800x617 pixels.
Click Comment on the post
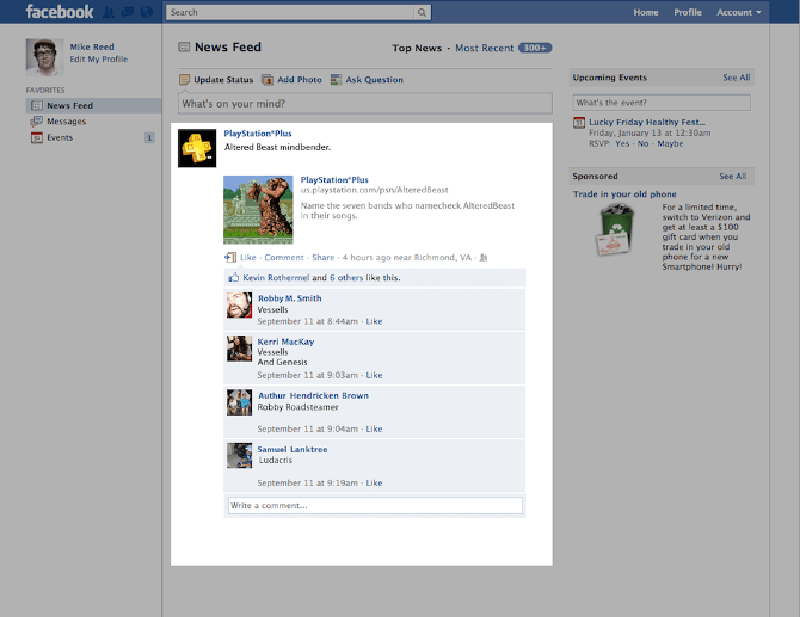click(x=284, y=257)
